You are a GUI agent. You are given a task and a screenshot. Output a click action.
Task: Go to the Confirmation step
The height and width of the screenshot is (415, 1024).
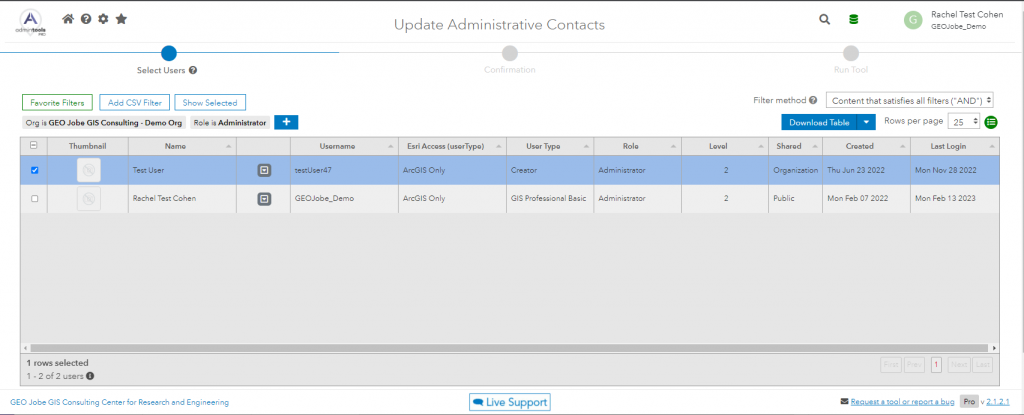click(510, 54)
